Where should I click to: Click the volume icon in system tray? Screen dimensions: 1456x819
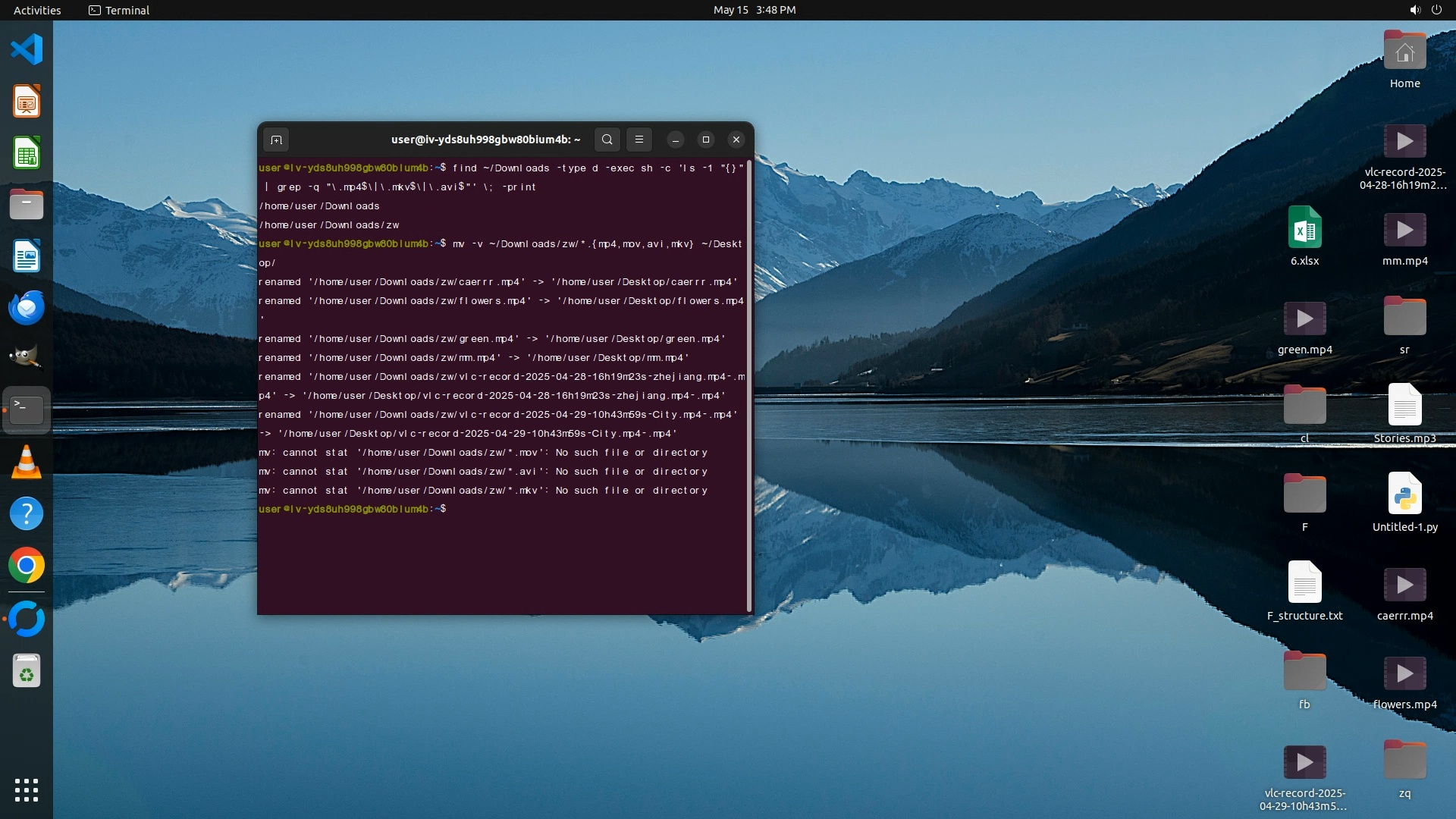point(1414,10)
